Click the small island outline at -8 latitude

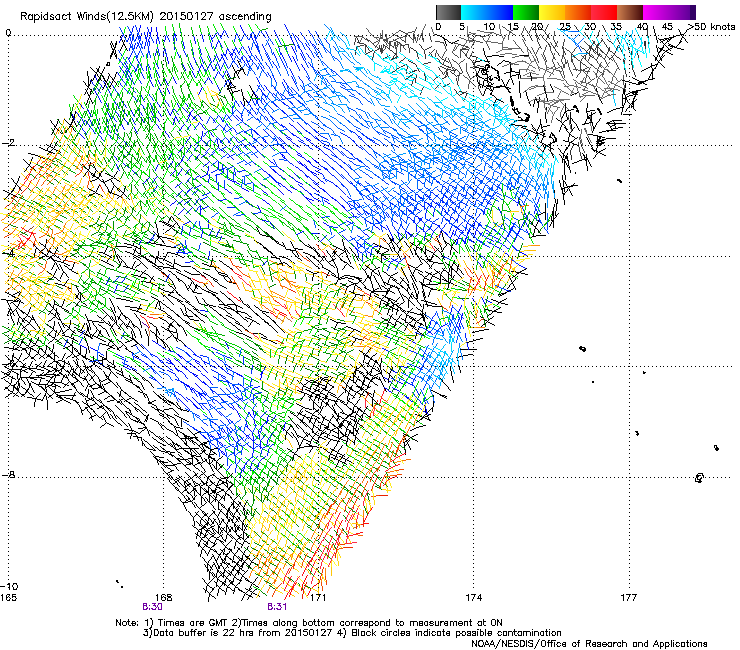[699, 478]
